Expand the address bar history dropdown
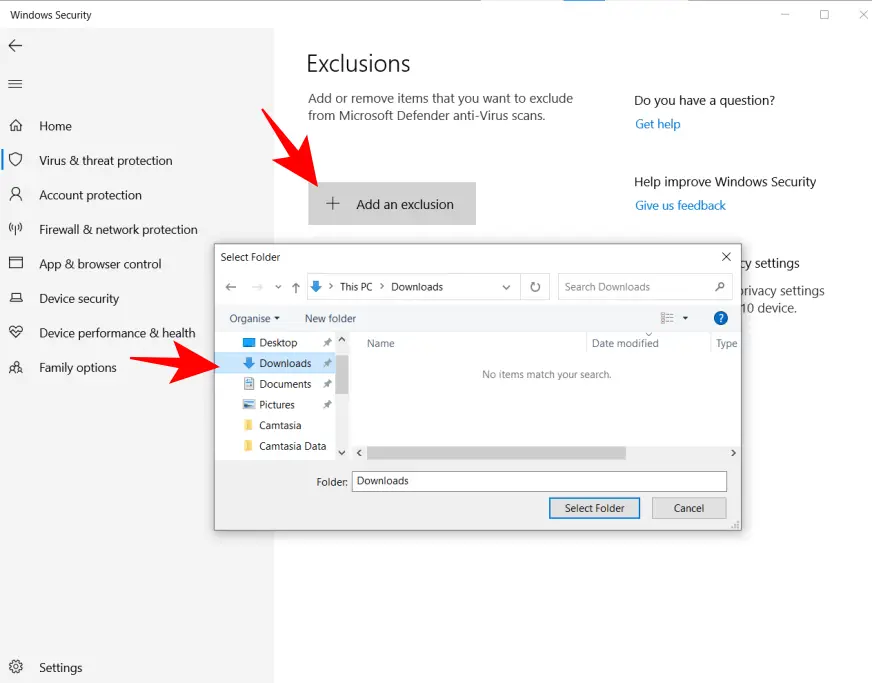Viewport: 872px width, 683px height. tap(506, 287)
